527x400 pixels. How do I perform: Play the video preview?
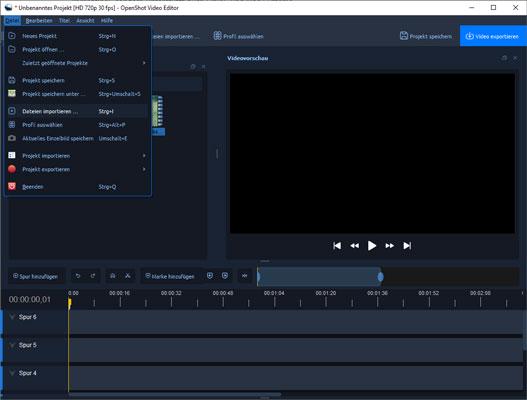[x=372, y=246]
